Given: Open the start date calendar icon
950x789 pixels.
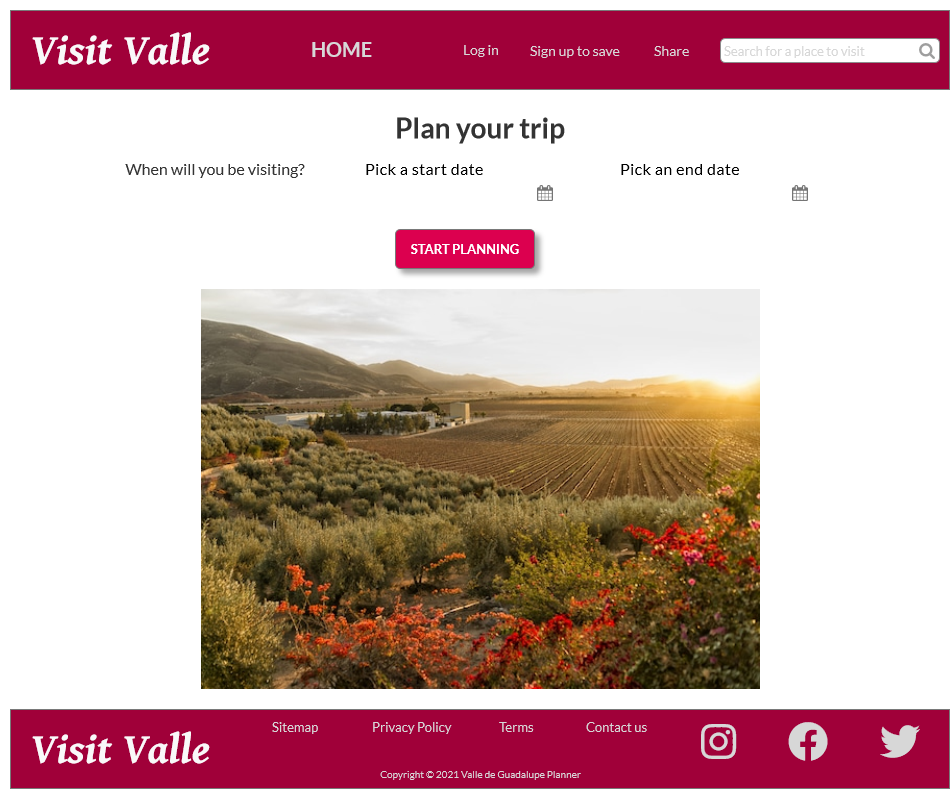Looking at the screenshot, I should click(x=545, y=193).
